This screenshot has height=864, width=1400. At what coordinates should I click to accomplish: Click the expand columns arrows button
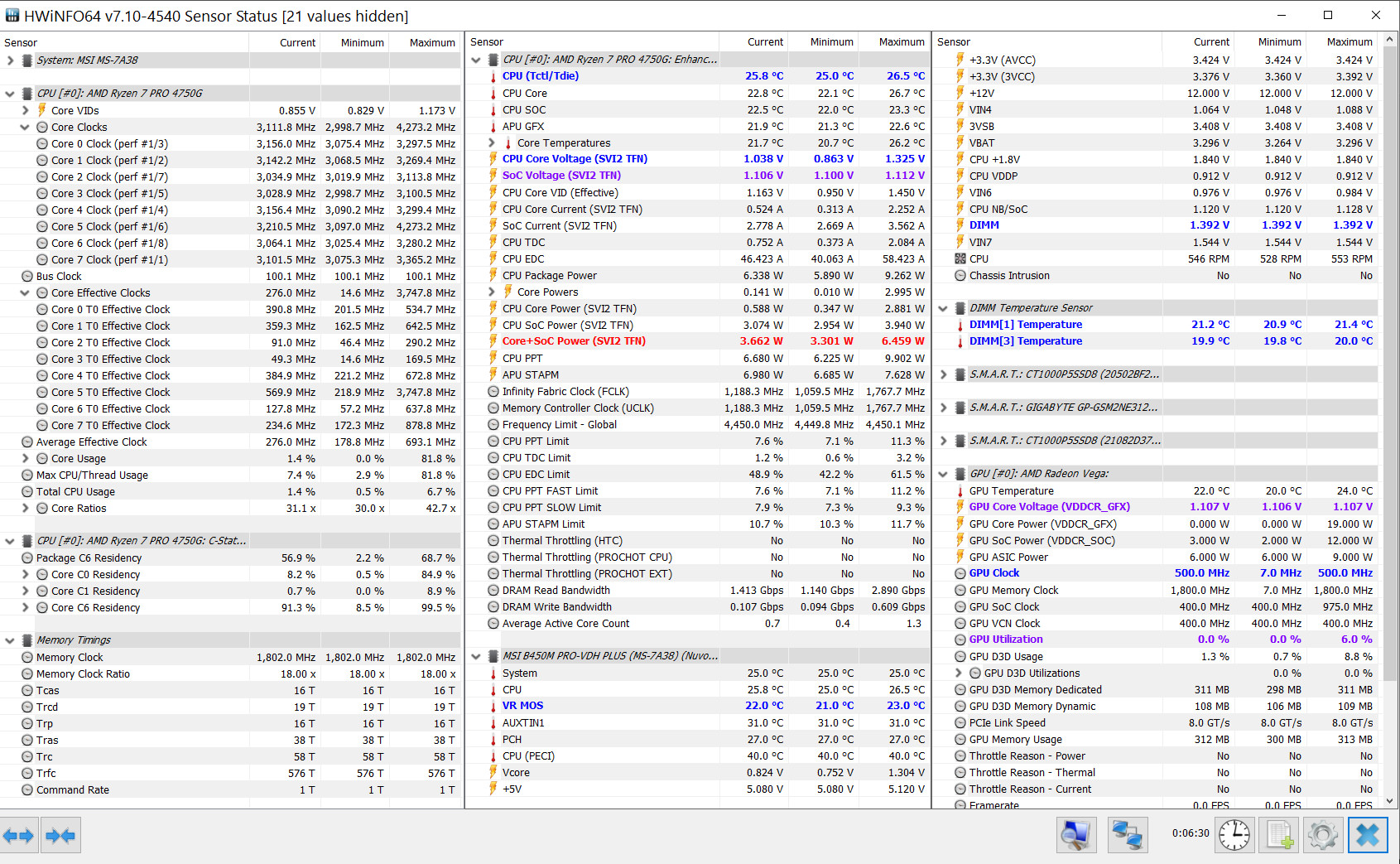pyautogui.click(x=18, y=836)
